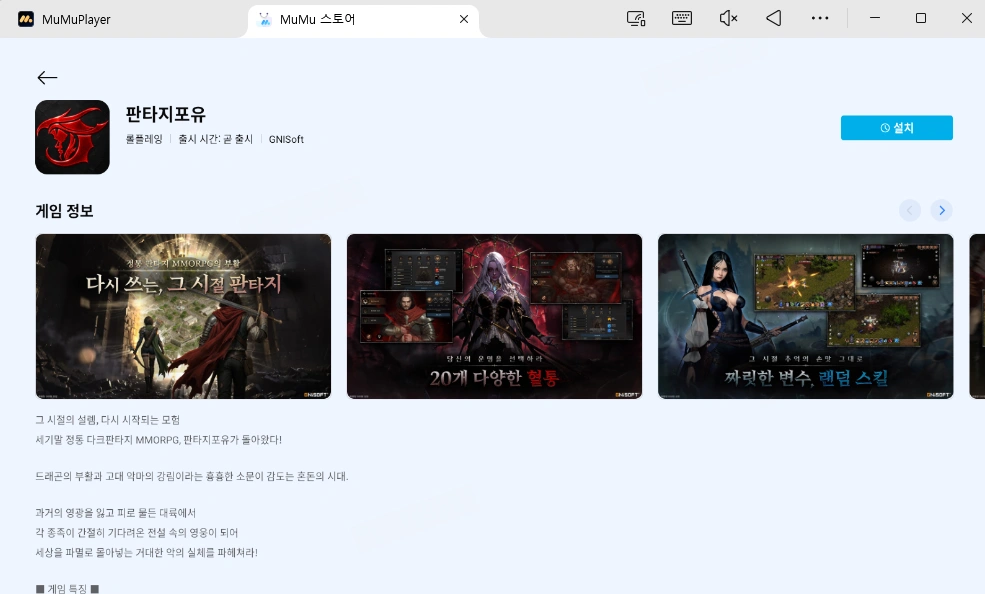Go back with the left arrow icon
The width and height of the screenshot is (985, 594).
47,77
